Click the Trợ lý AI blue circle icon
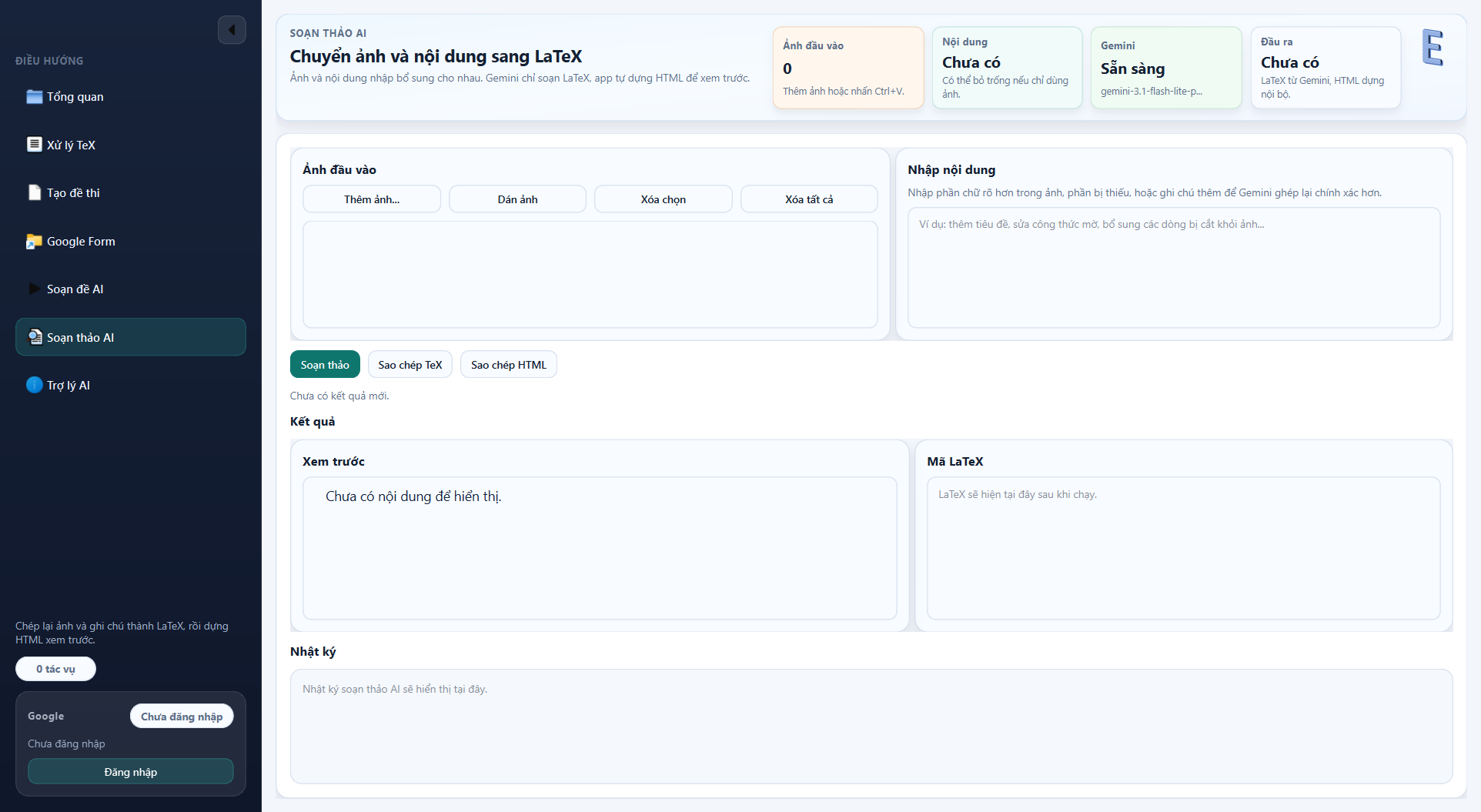Viewport: 1481px width, 812px height. (34, 385)
